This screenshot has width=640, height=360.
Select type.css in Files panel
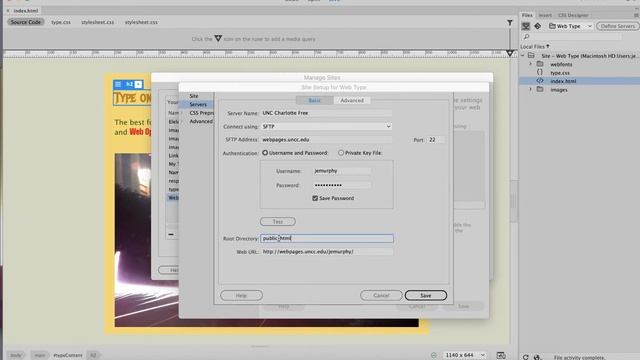click(x=560, y=73)
